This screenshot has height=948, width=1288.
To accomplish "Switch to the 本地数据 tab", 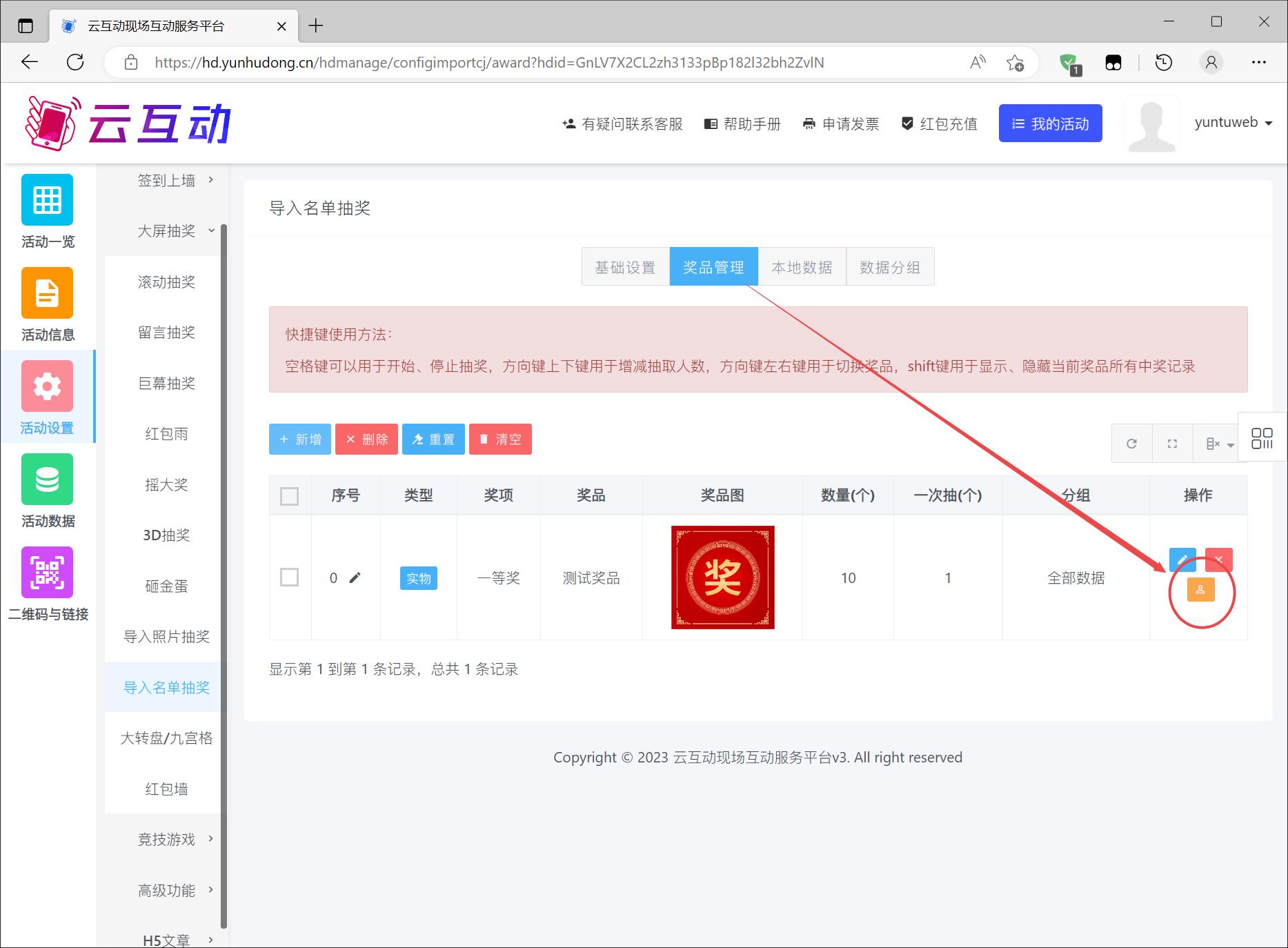I will (802, 267).
